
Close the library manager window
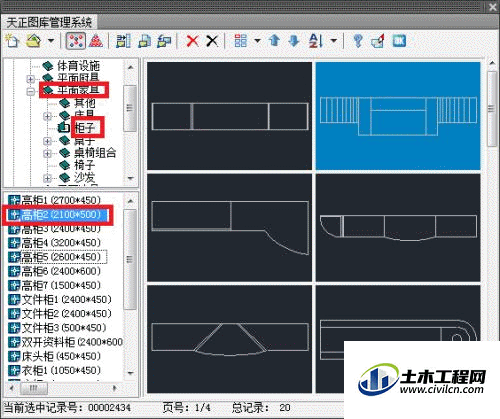point(493,7)
